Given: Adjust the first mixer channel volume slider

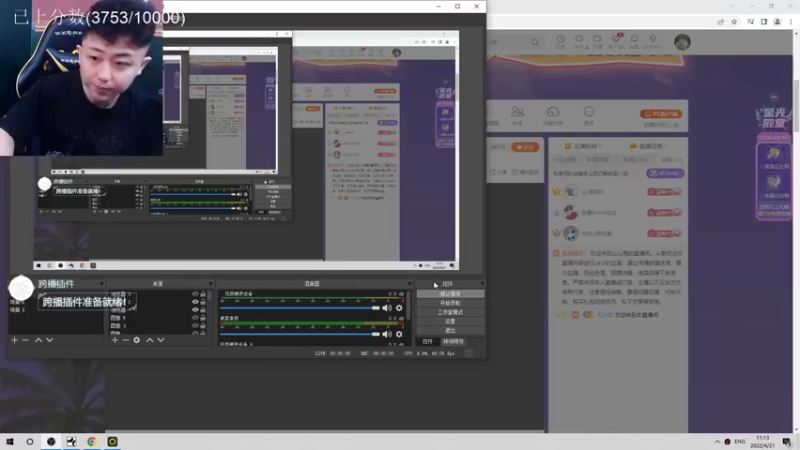Looking at the screenshot, I should [x=300, y=308].
